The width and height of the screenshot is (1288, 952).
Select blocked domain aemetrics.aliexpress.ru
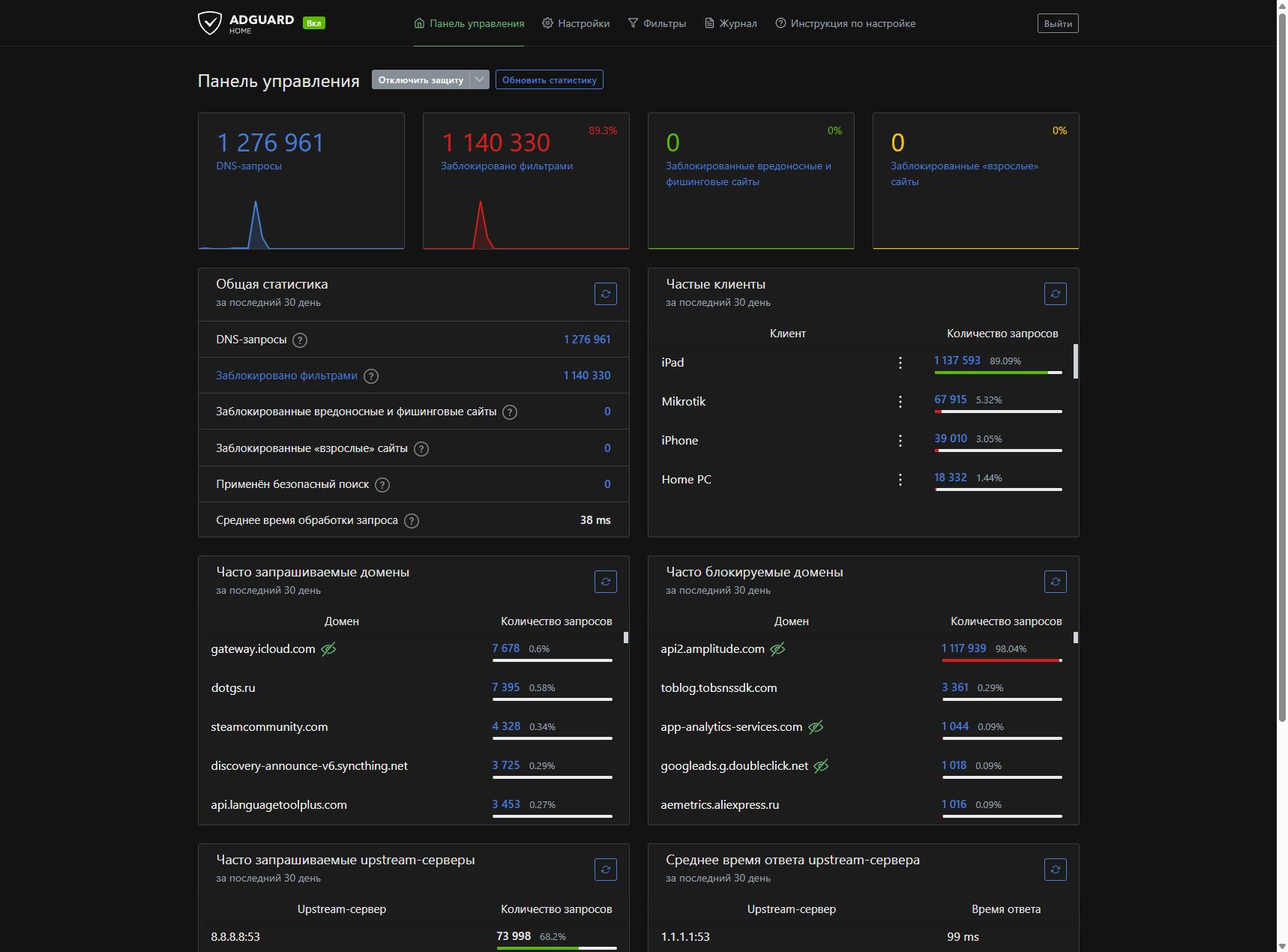(720, 805)
